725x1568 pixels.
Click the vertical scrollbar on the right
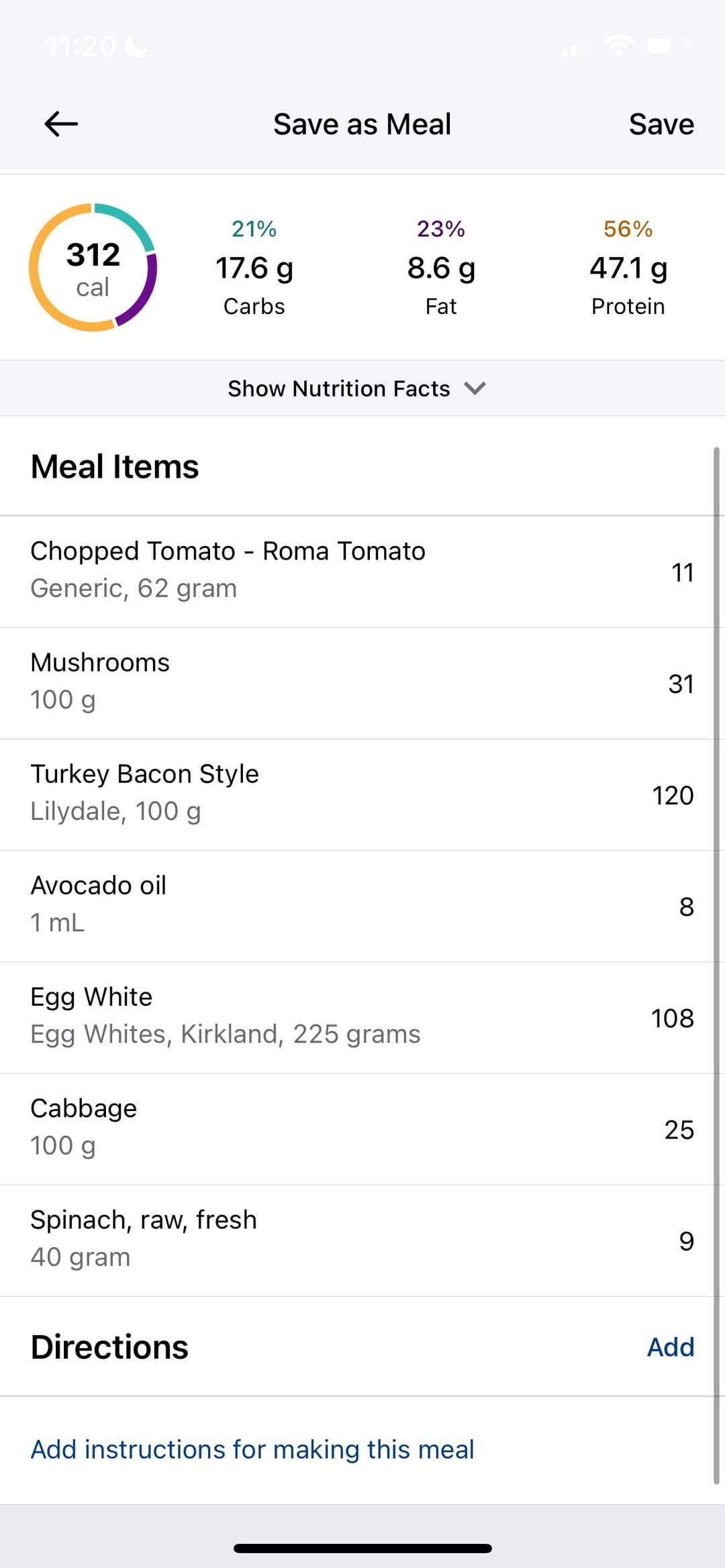[x=716, y=966]
